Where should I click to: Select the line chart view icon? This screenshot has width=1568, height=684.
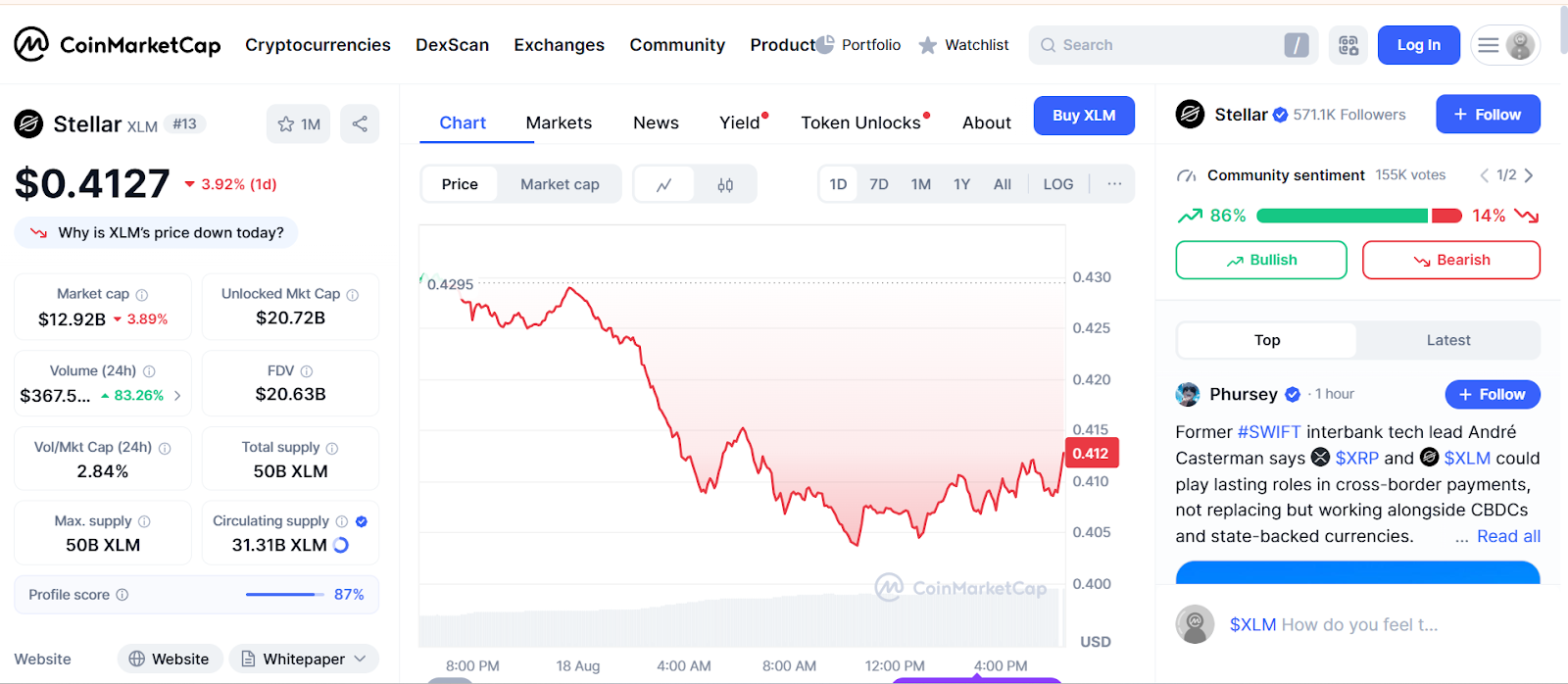point(664,184)
